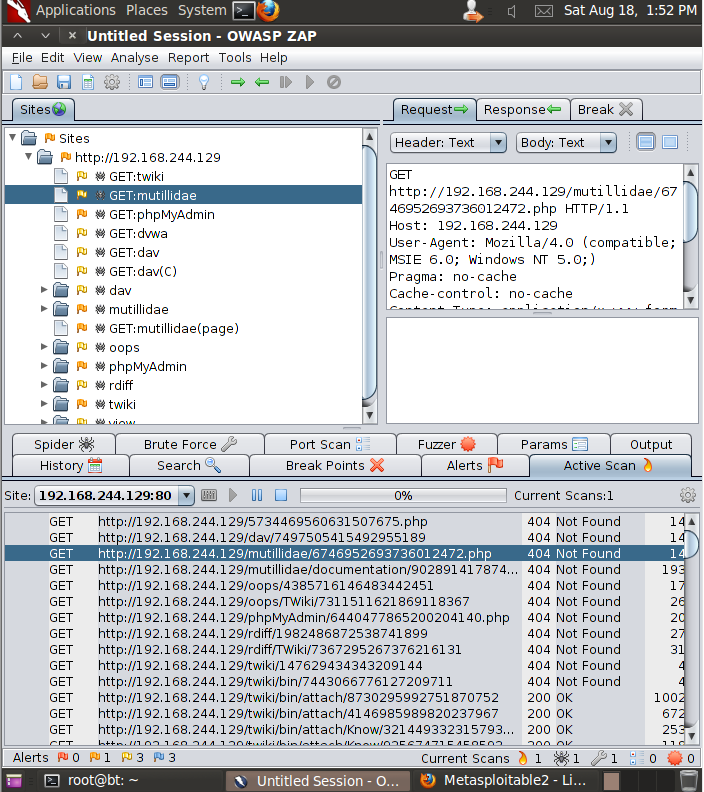The image size is (704, 792).
Task: Switch to the Response tab
Action: coord(522,109)
